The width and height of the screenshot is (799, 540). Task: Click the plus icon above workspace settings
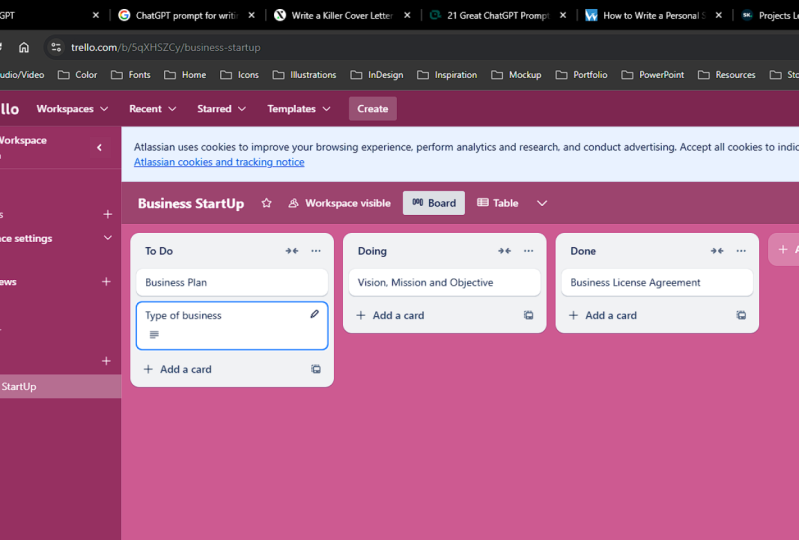[108, 214]
